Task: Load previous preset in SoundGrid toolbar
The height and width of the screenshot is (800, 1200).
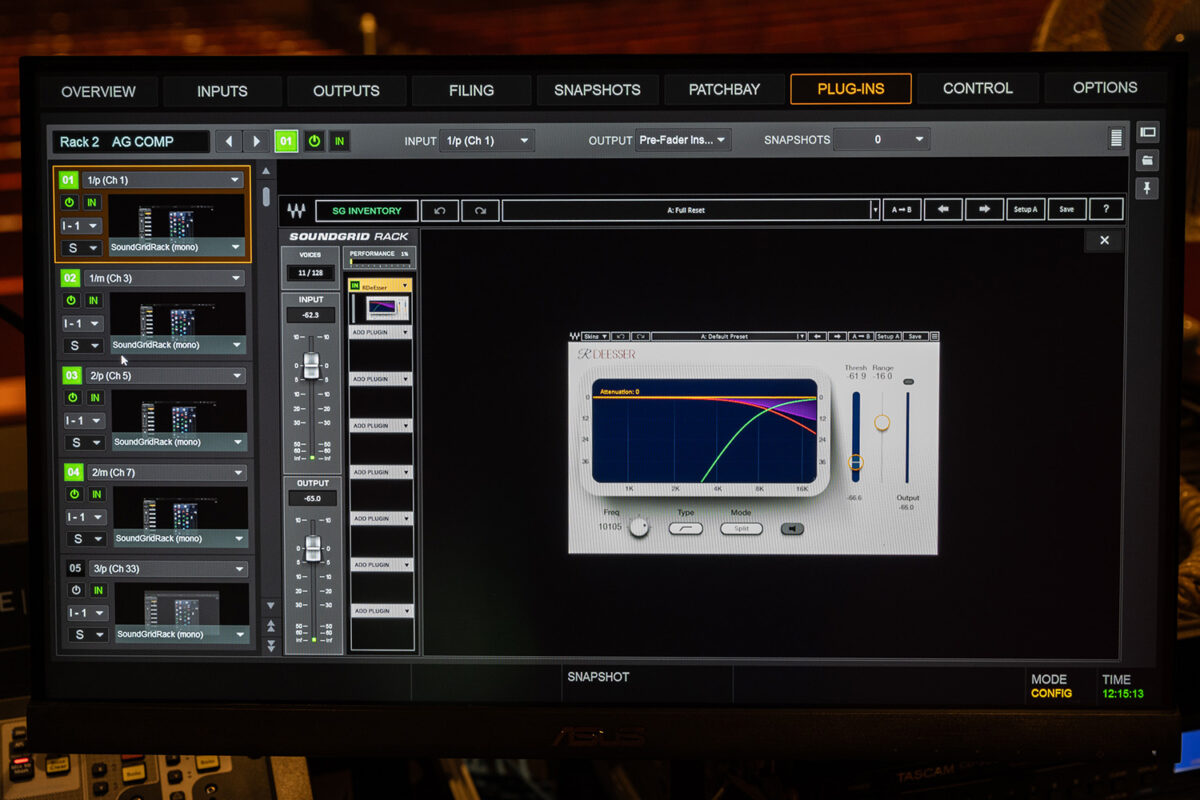Action: pos(943,210)
